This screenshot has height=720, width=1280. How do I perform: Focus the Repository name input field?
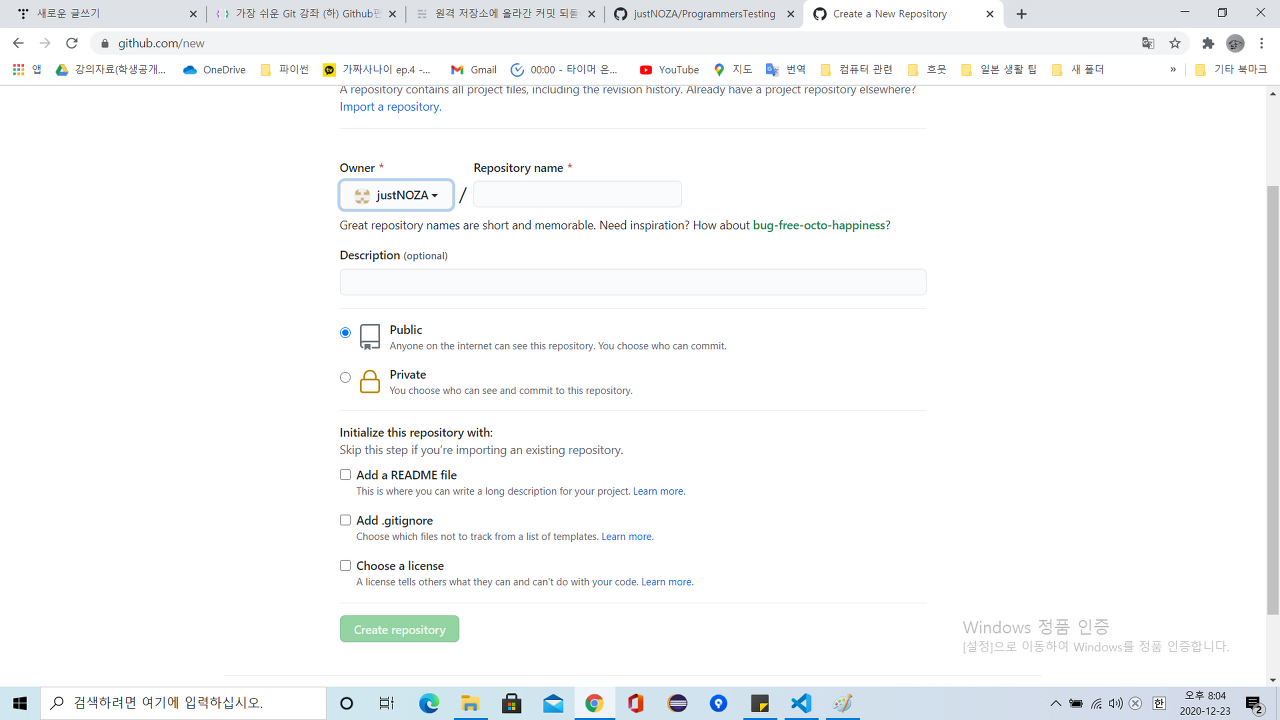point(577,194)
